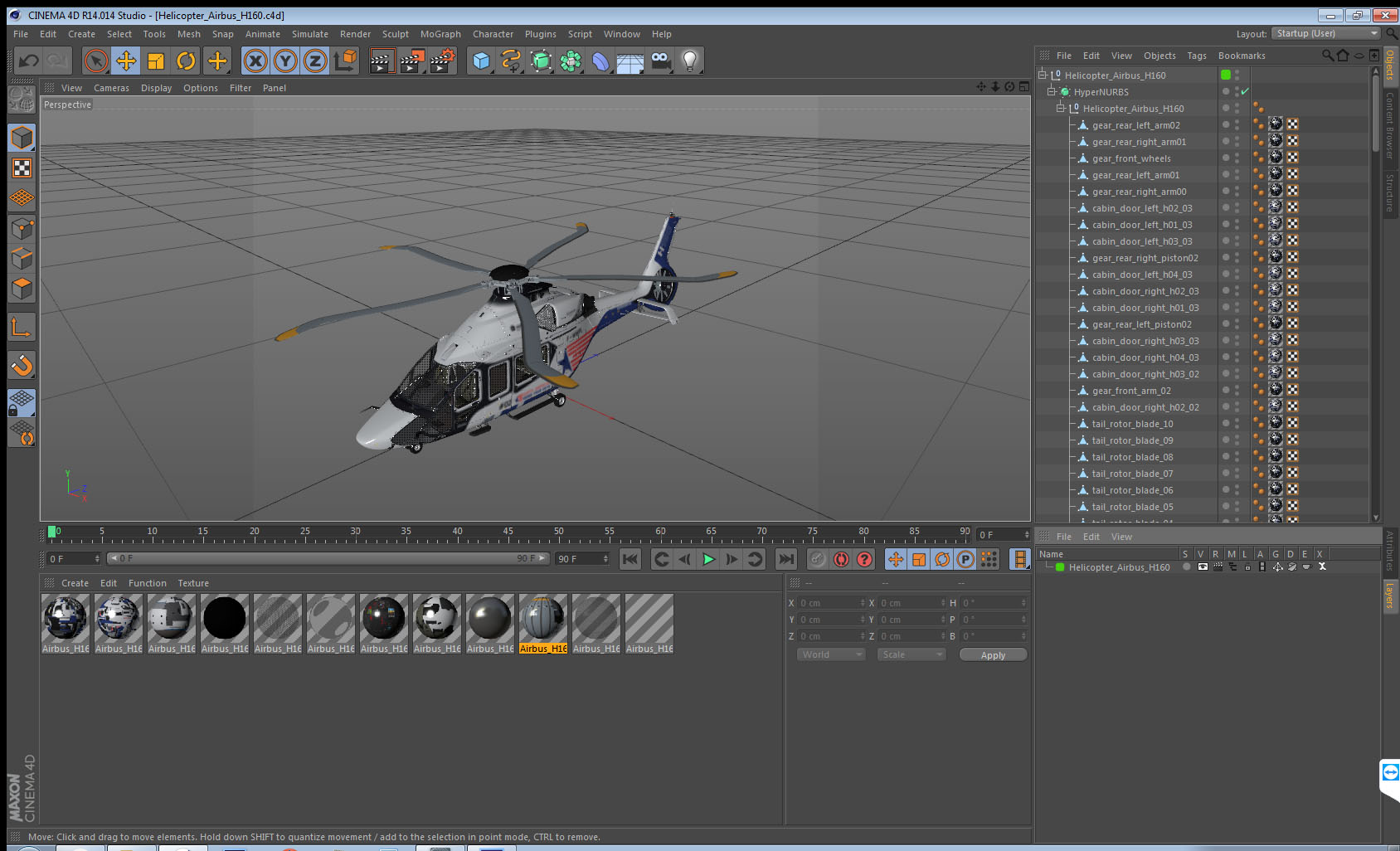Activate the Rotate tool in top toolbar
The width and height of the screenshot is (1400, 851).
[186, 61]
